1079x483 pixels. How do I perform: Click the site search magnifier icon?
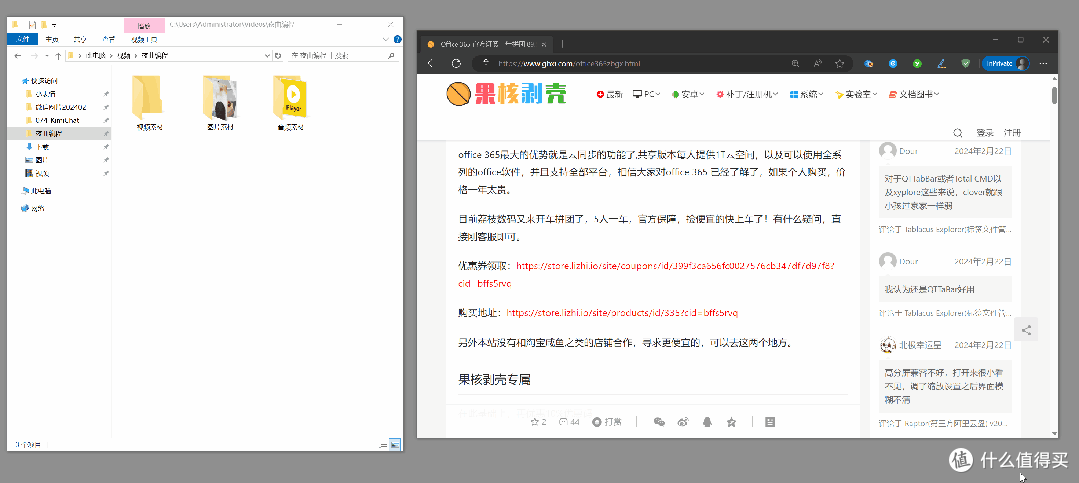pyautogui.click(x=958, y=133)
